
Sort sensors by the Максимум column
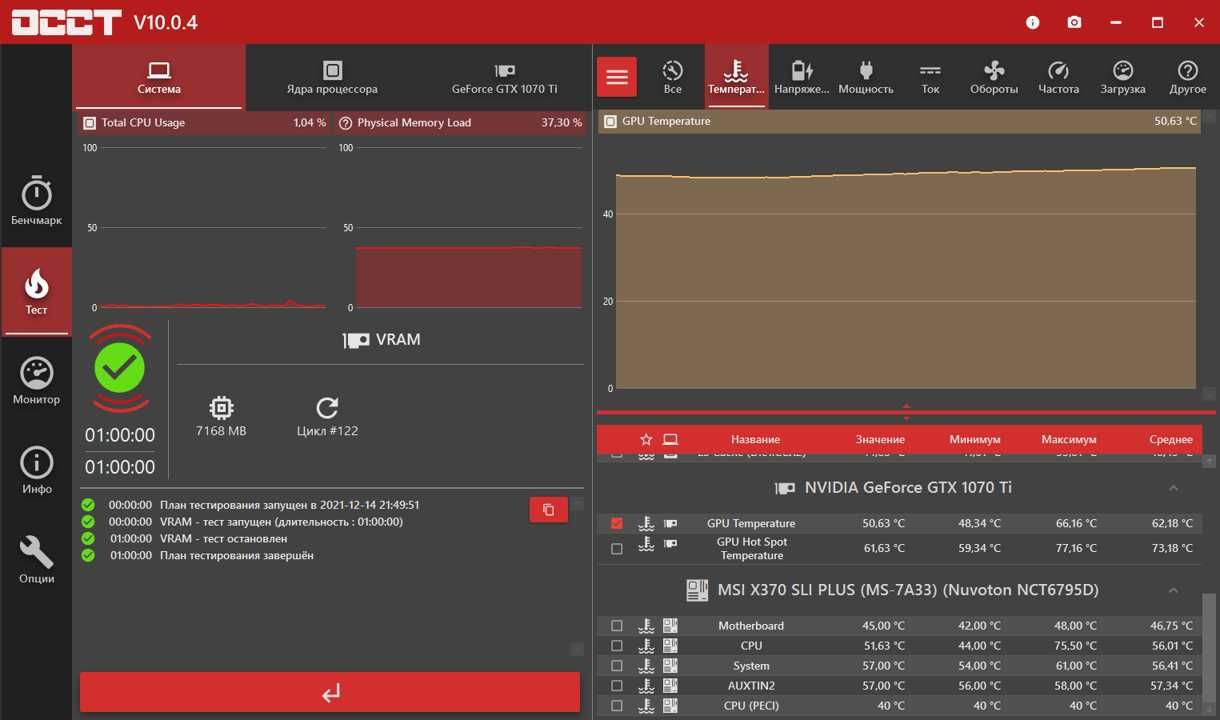tap(1069, 439)
